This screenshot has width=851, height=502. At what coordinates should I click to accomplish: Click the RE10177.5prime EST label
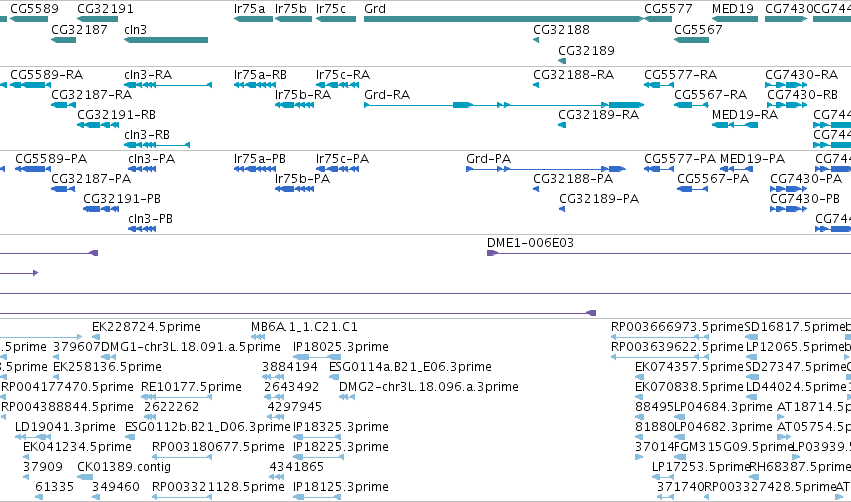(x=191, y=386)
